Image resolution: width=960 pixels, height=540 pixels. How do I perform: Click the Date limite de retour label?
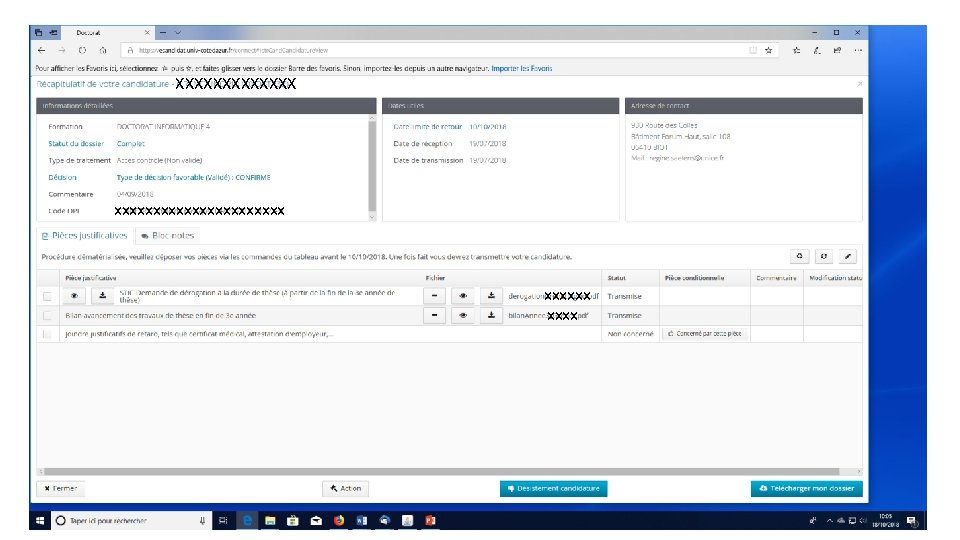427,127
